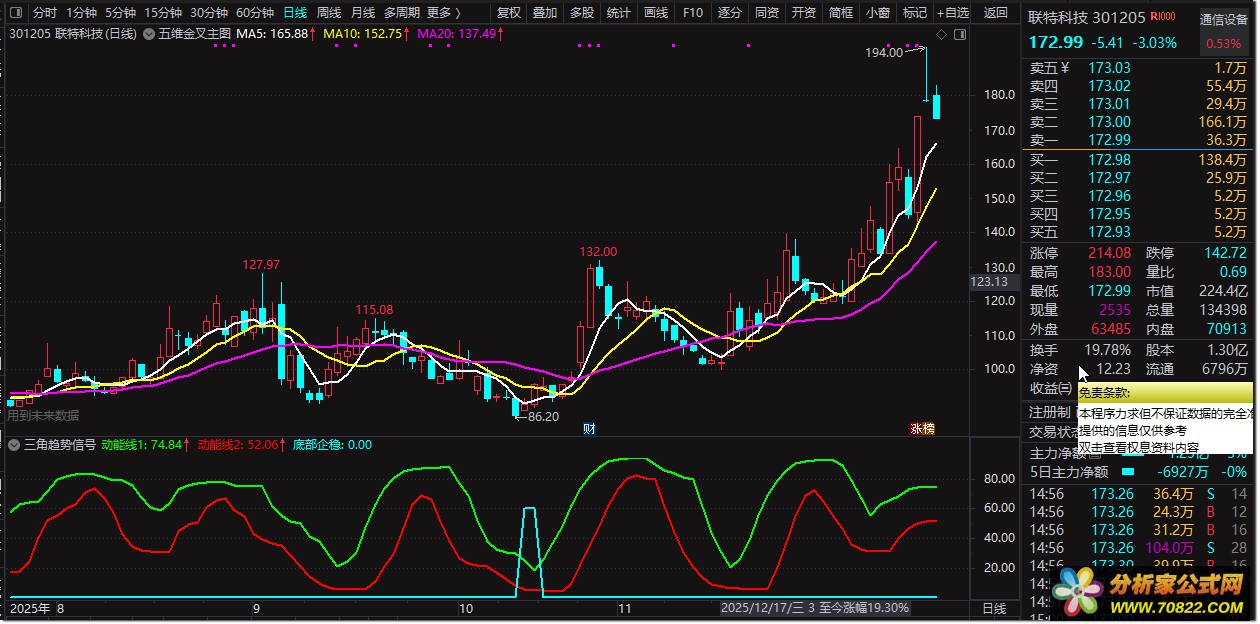Expand the 五维金叉主图 indicator dropdown
The width and height of the screenshot is (1260, 624).
pyautogui.click(x=150, y=33)
